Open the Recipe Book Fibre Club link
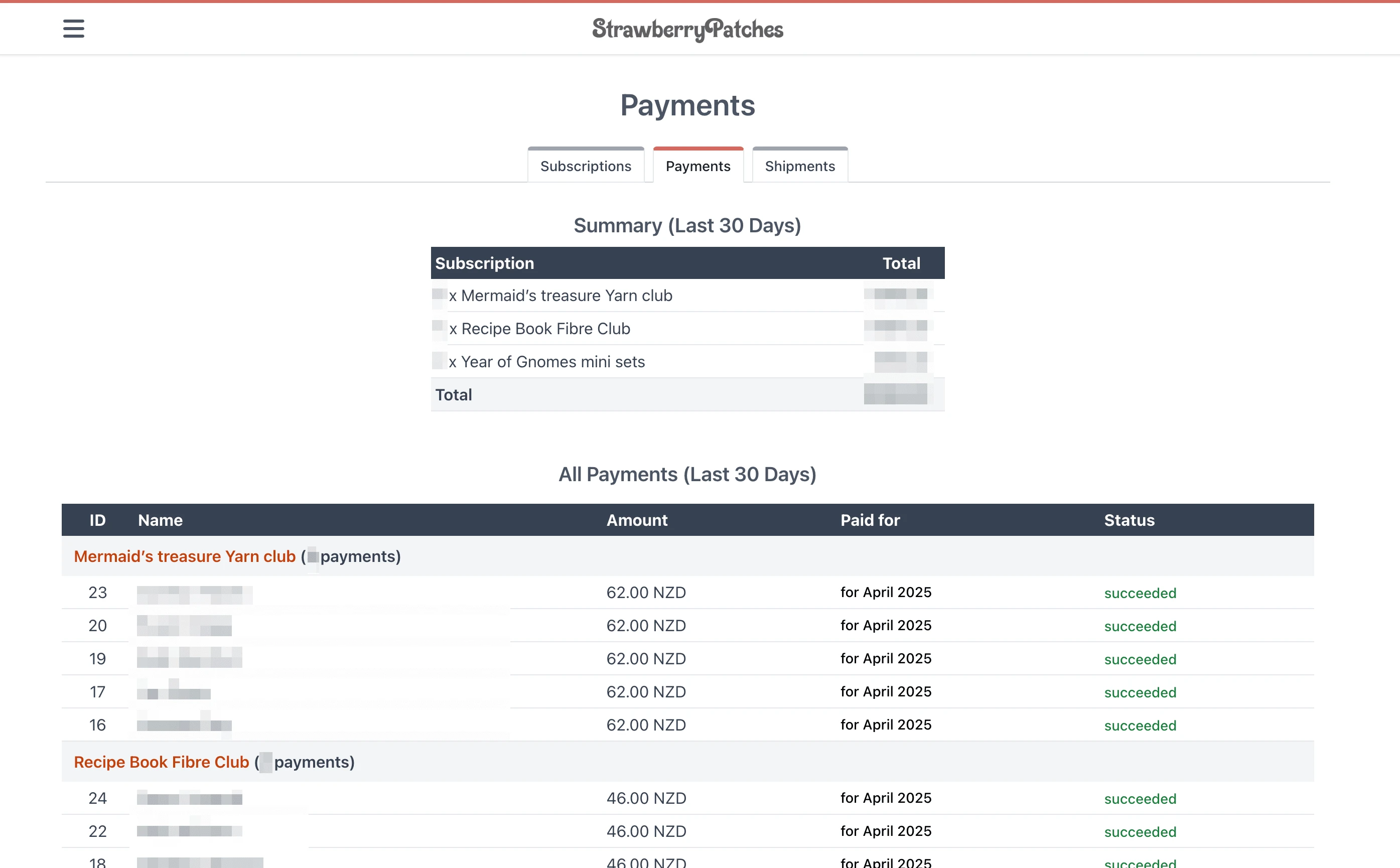The image size is (1400, 868). point(161,762)
